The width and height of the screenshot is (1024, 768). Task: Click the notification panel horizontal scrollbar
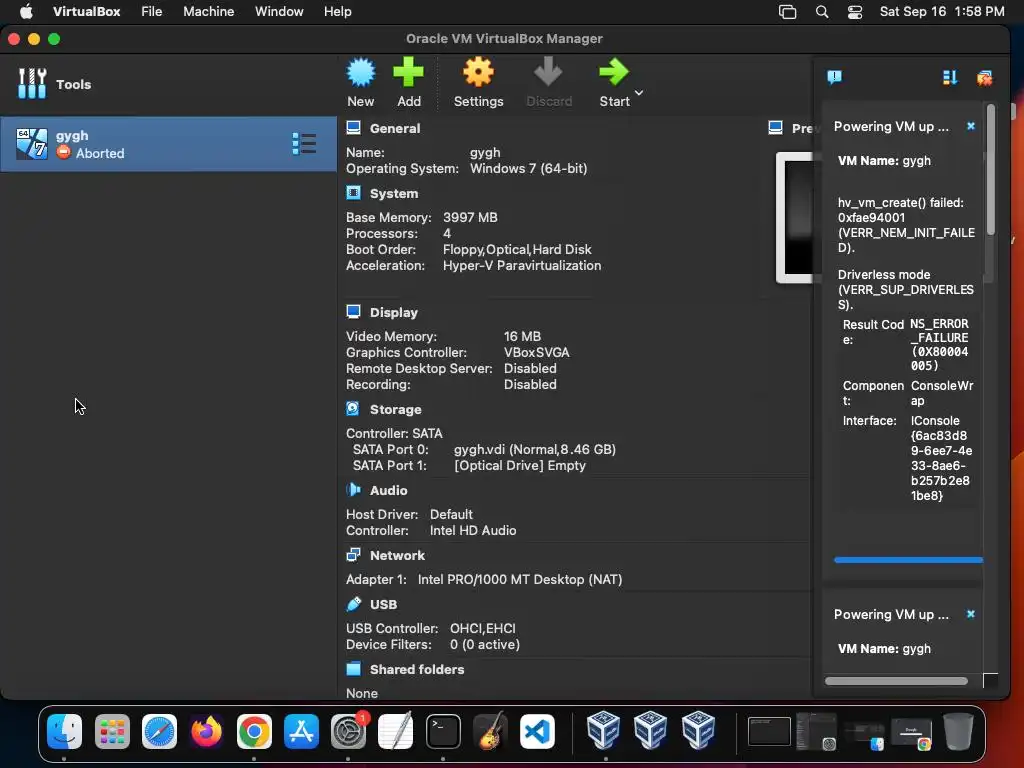click(x=896, y=681)
